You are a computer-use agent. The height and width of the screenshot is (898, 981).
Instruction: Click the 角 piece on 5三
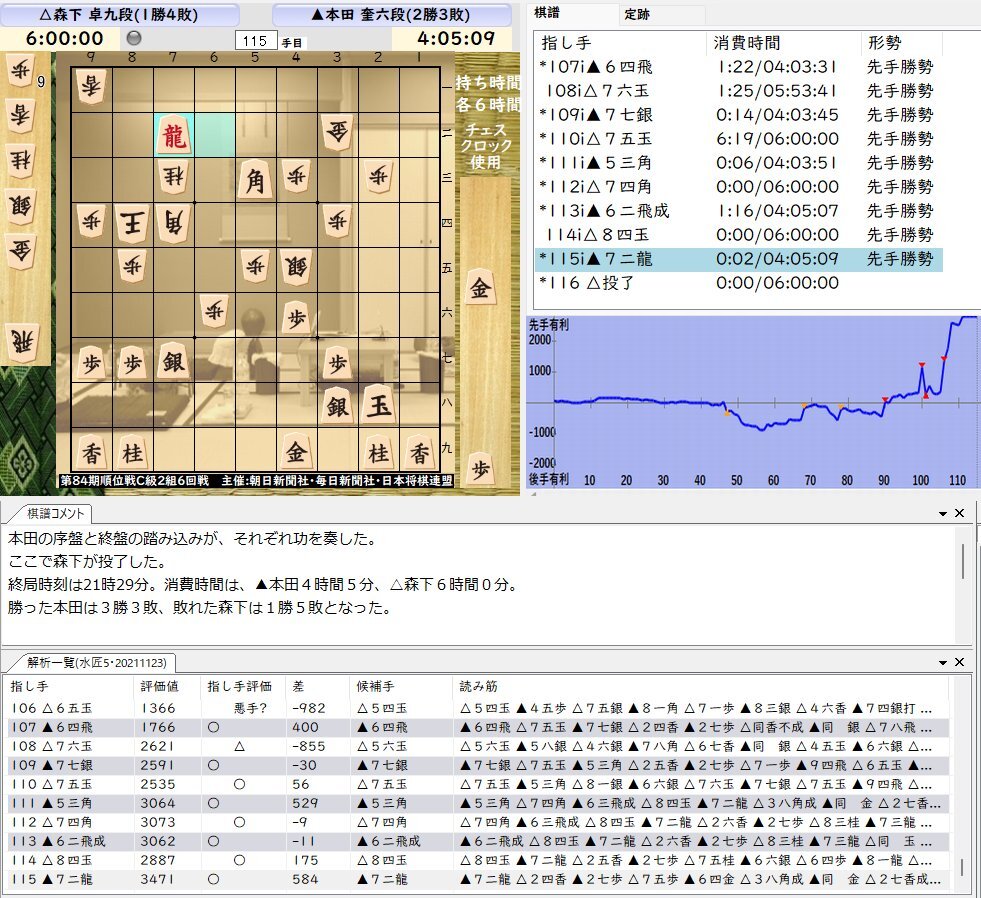click(255, 180)
